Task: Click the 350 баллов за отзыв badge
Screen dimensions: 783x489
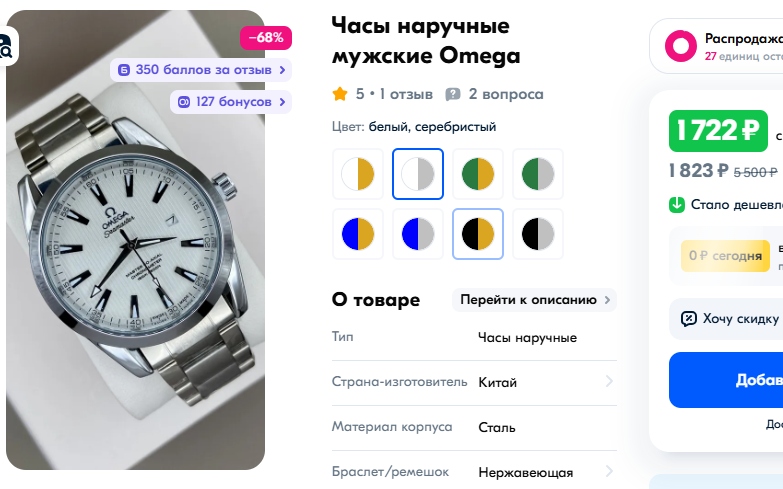Action: 201,70
